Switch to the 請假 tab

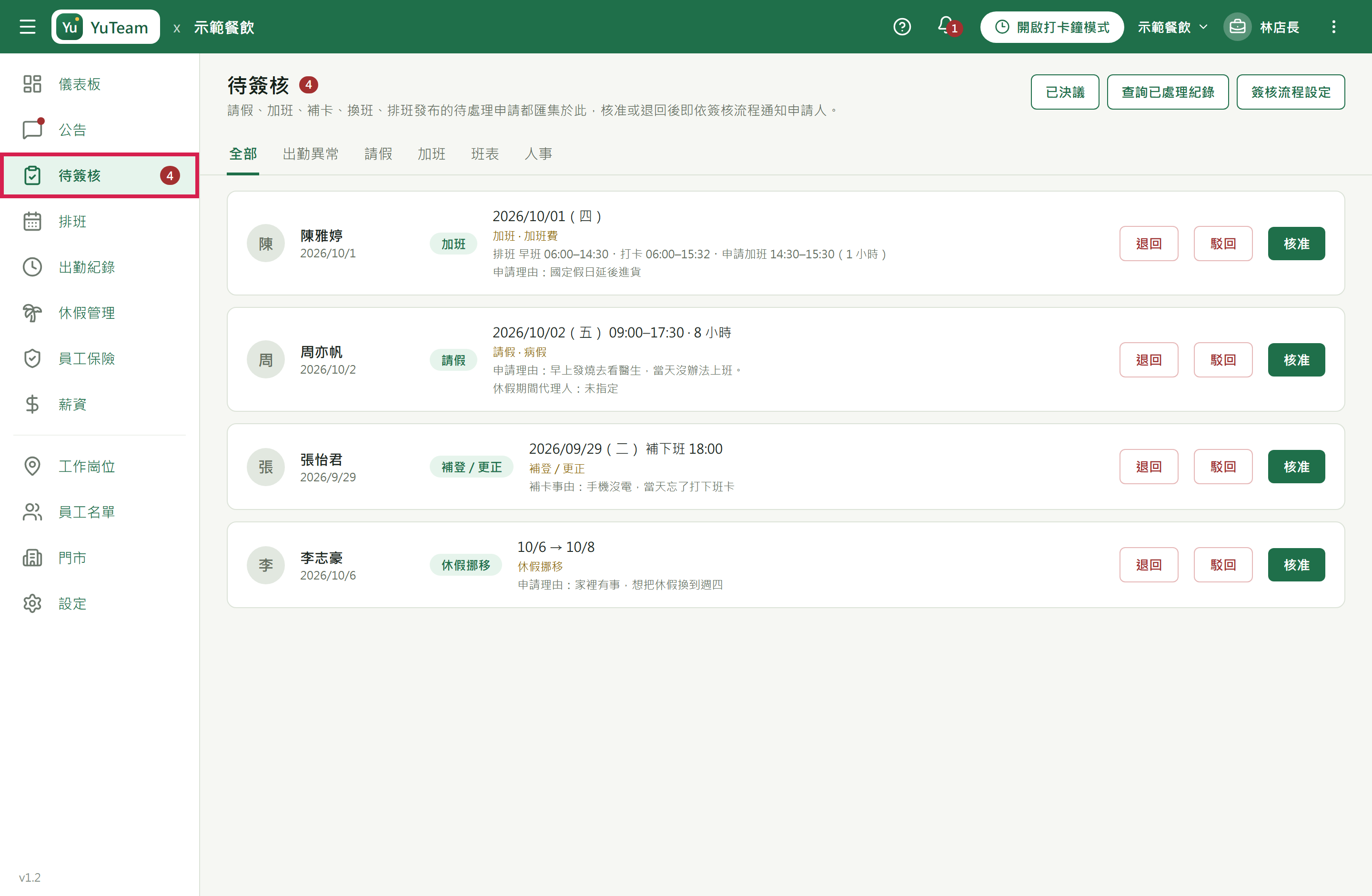pos(378,154)
